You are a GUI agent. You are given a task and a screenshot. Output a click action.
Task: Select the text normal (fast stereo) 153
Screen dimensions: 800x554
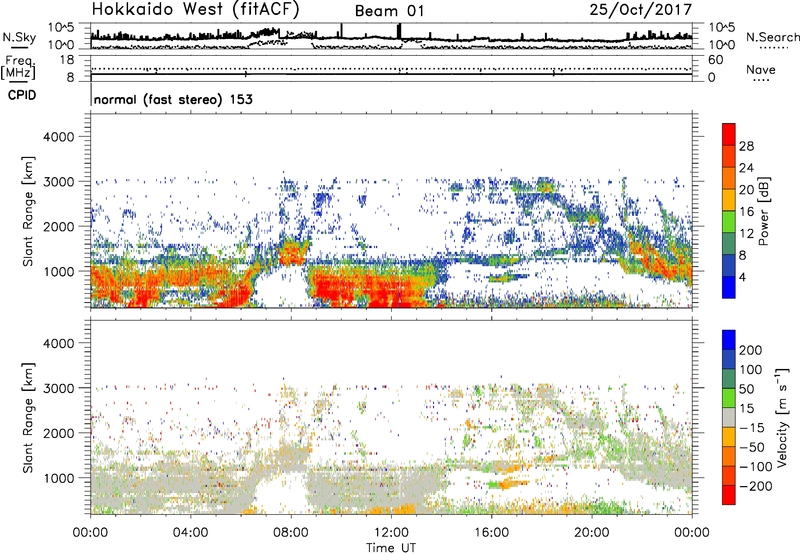click(173, 99)
